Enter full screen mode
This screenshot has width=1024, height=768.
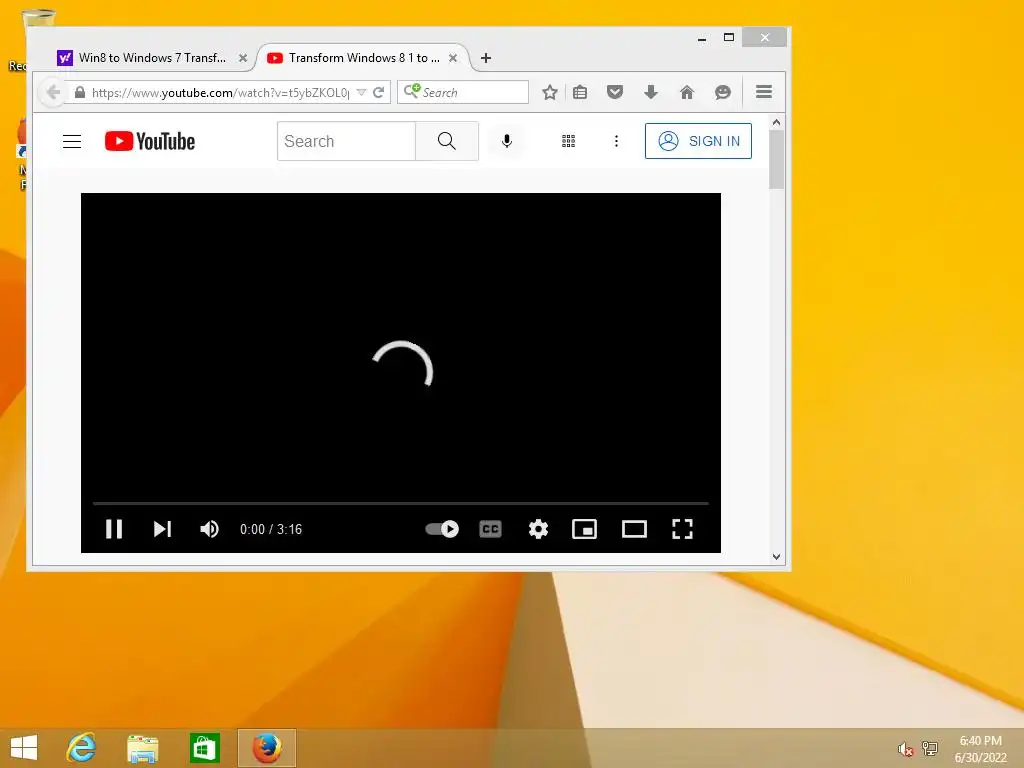pyautogui.click(x=682, y=529)
